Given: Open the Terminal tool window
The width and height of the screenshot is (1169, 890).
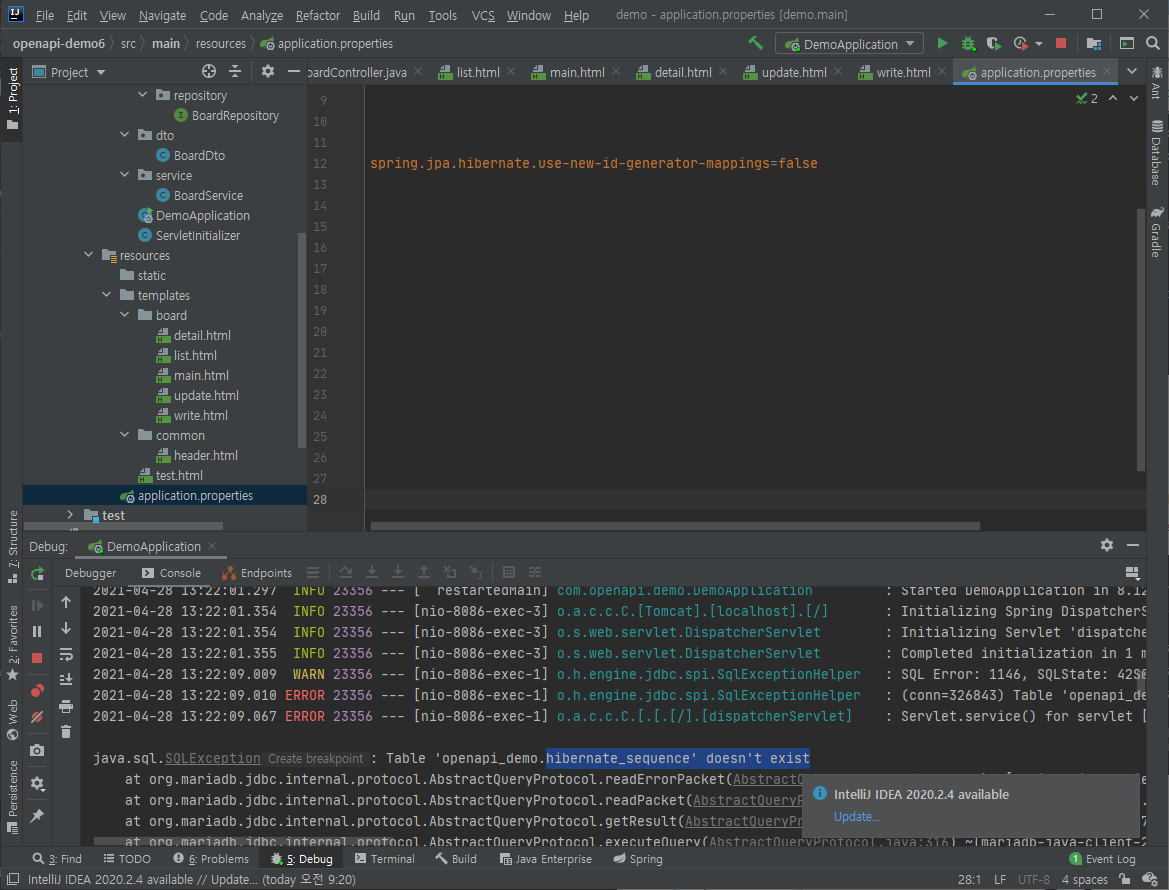Looking at the screenshot, I should pyautogui.click(x=385, y=859).
